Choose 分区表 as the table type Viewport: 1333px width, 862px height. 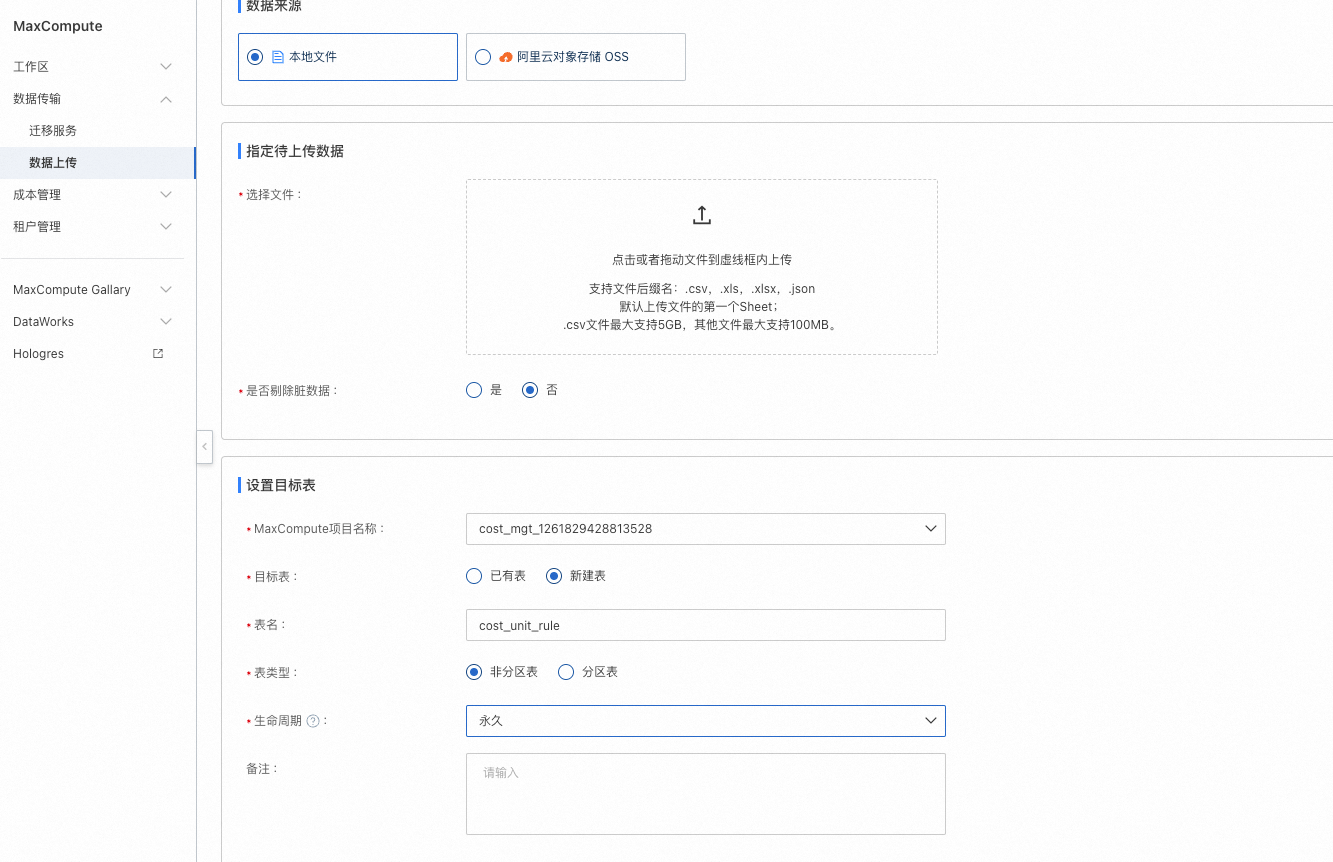[x=566, y=672]
